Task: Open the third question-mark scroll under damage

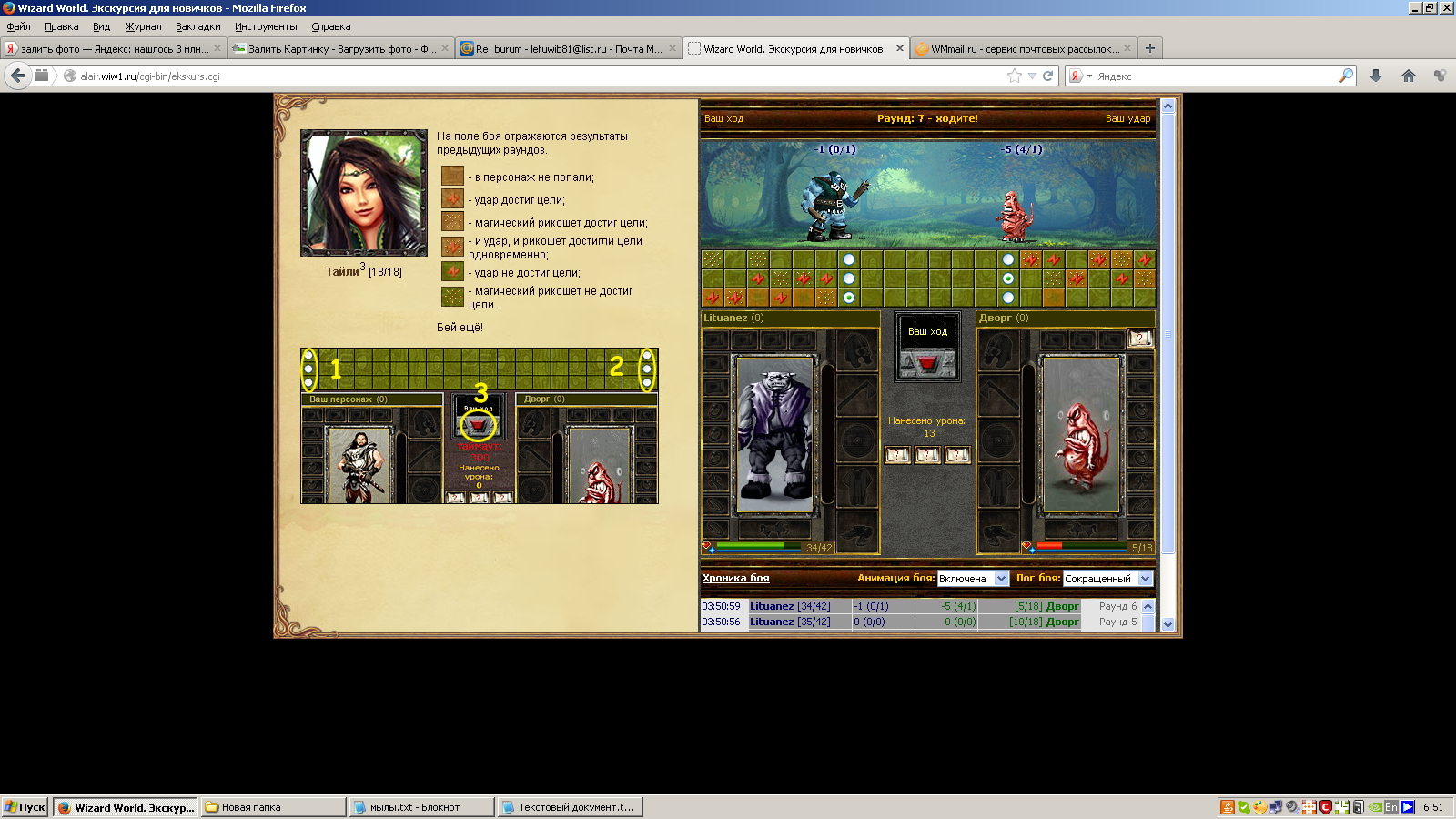Action: coord(957,455)
